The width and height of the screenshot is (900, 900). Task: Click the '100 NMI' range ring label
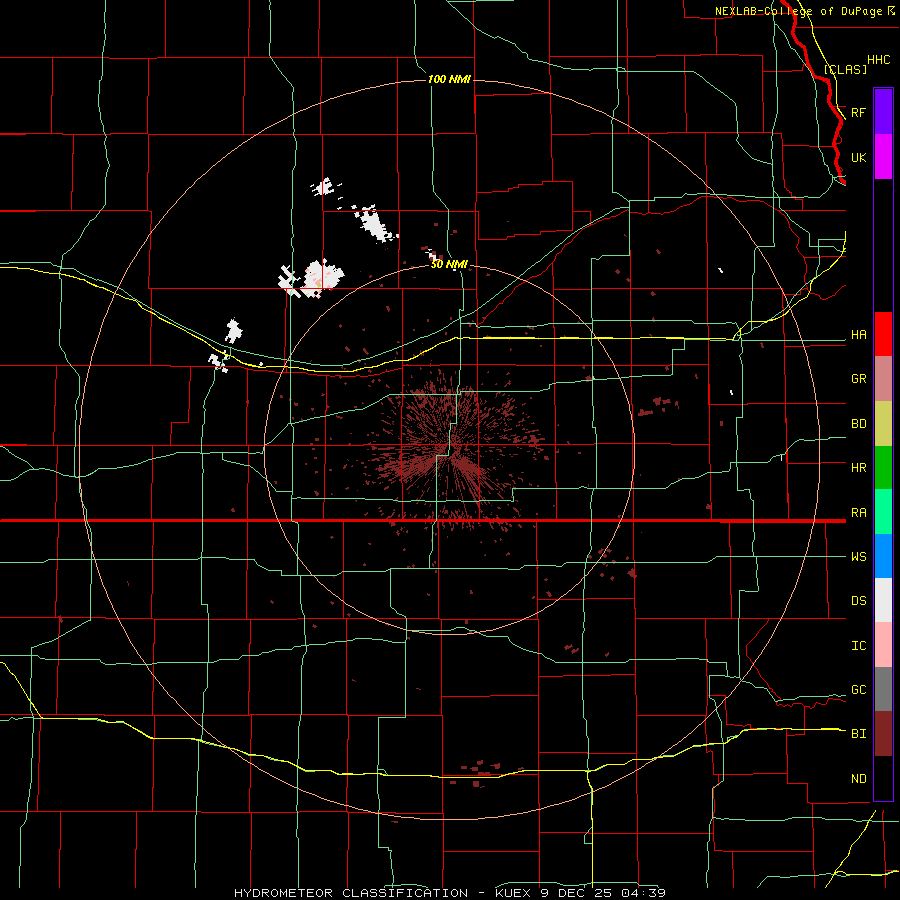(449, 79)
